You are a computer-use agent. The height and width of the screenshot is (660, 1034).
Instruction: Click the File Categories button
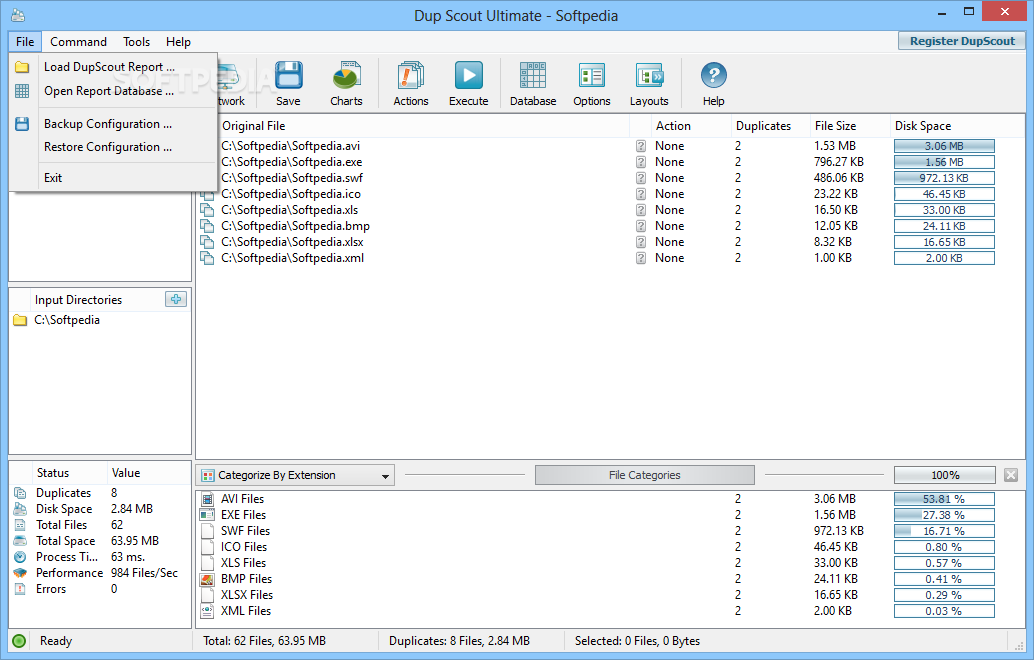pos(644,475)
